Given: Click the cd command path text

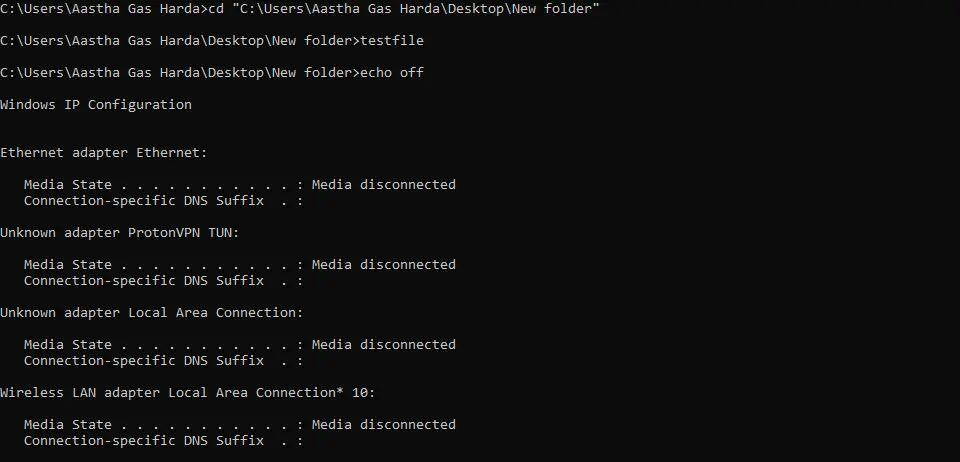Looking at the screenshot, I should point(404,9).
